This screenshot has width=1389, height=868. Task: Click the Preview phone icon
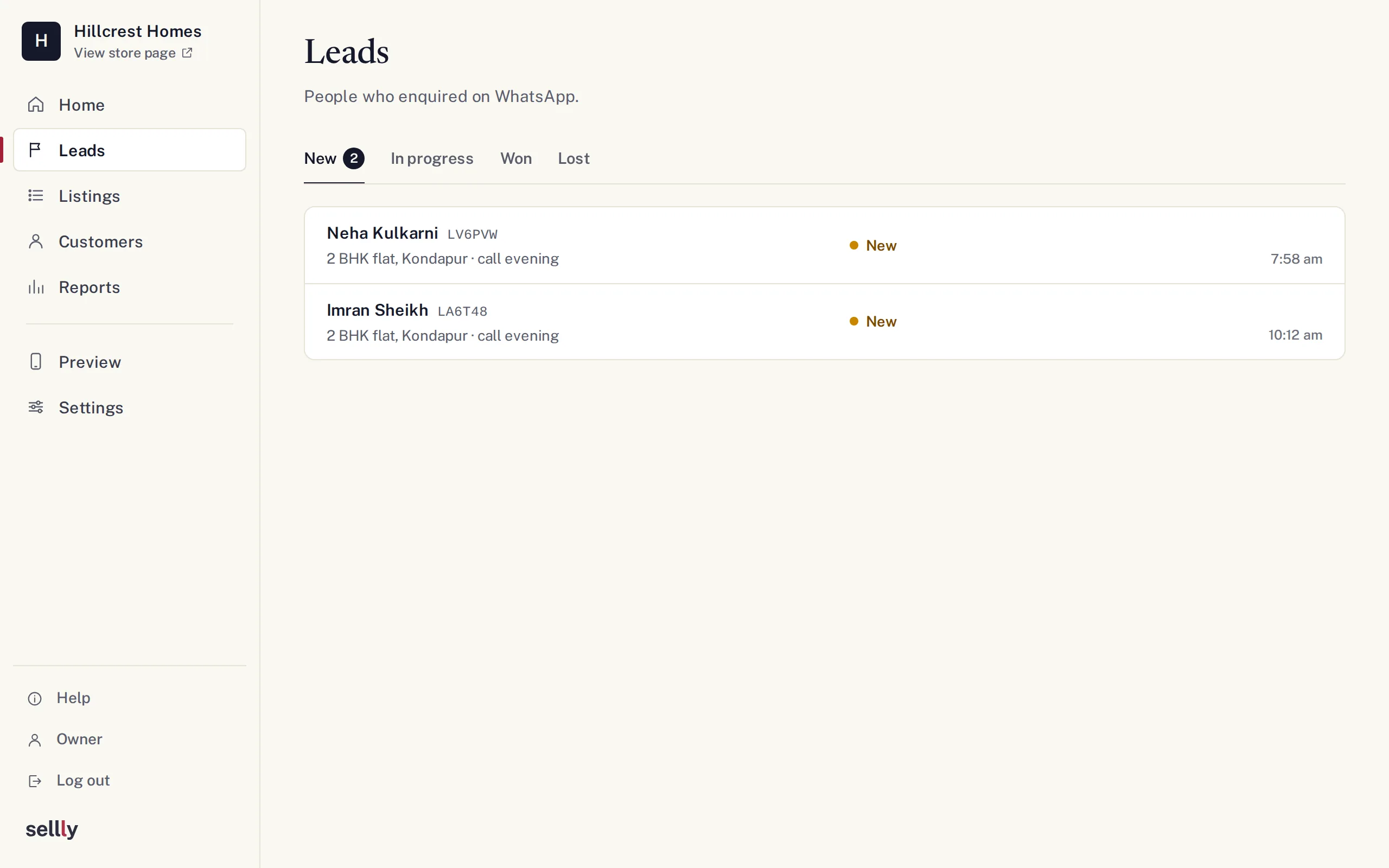click(36, 362)
